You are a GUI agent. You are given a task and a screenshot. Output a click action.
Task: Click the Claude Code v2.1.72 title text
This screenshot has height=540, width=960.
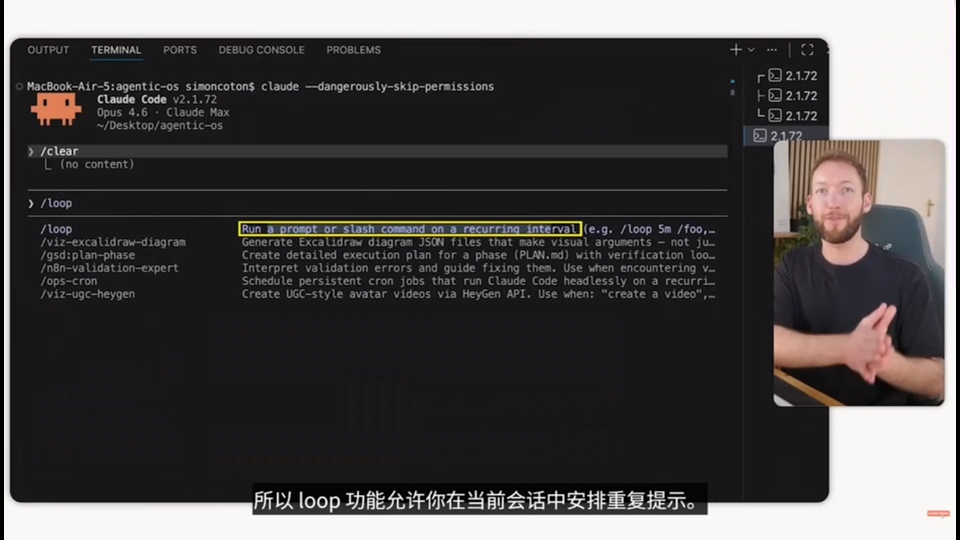click(157, 99)
